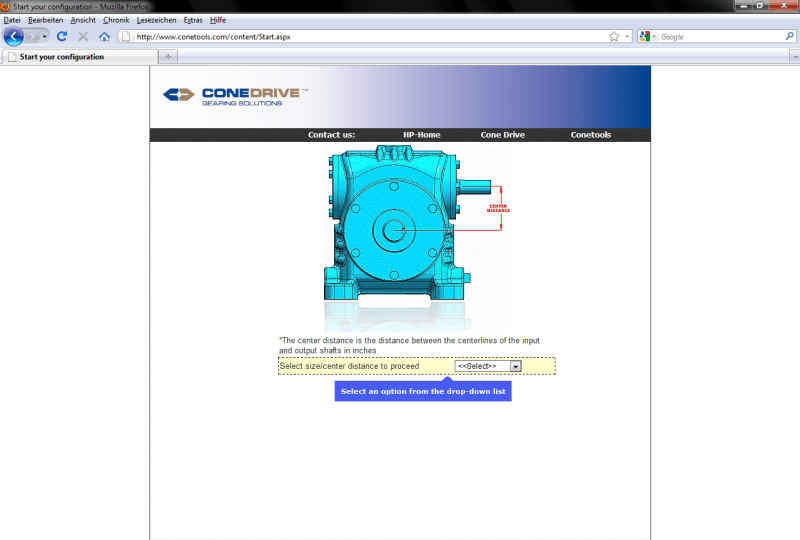800x540 pixels.
Task: Open the size/center distance Select dropdown
Action: [x=488, y=366]
